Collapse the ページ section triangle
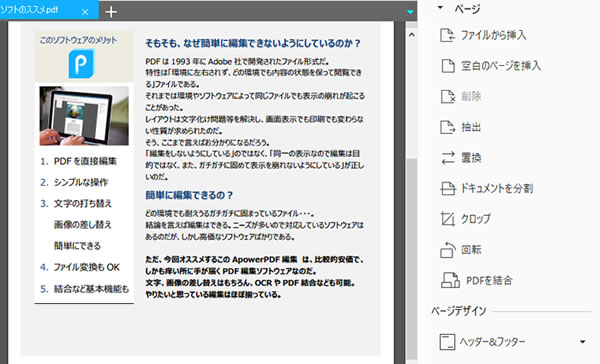Screen dimensions: 600x364 [x=440, y=8]
